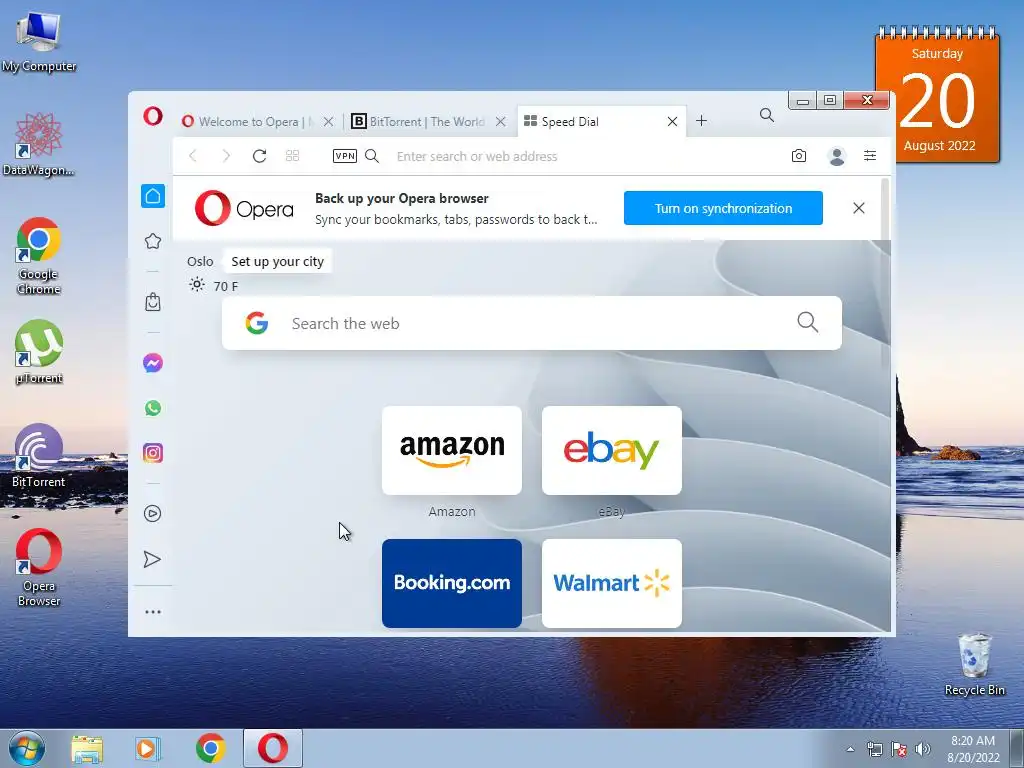Click the Set up your city link
The height and width of the screenshot is (768, 1024).
[278, 261]
